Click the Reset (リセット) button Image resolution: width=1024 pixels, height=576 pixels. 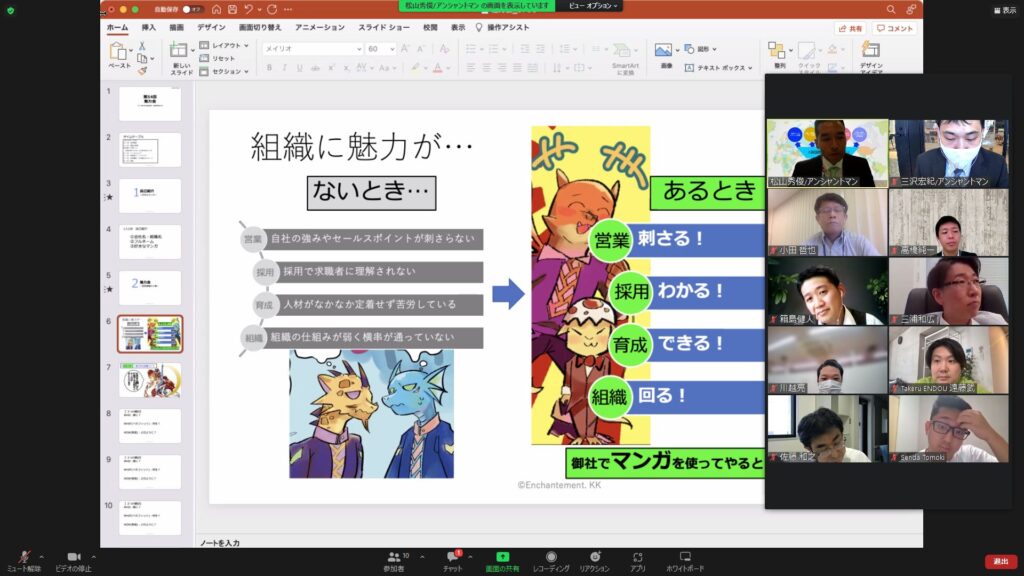tap(217, 59)
